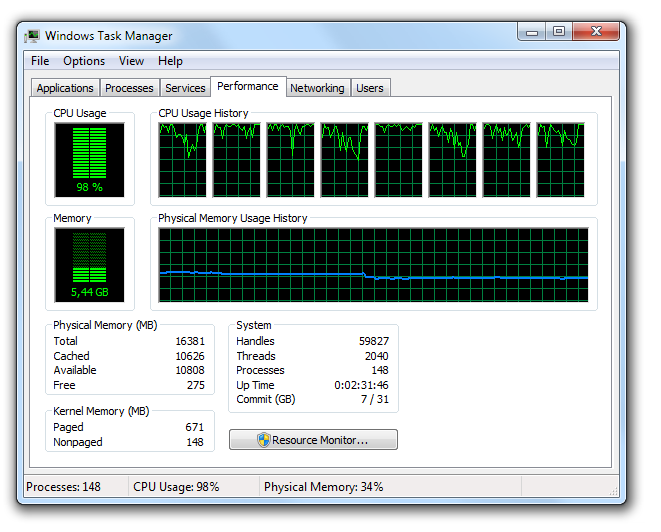Open the Options menu
This screenshot has height=532, width=661.
[84, 61]
